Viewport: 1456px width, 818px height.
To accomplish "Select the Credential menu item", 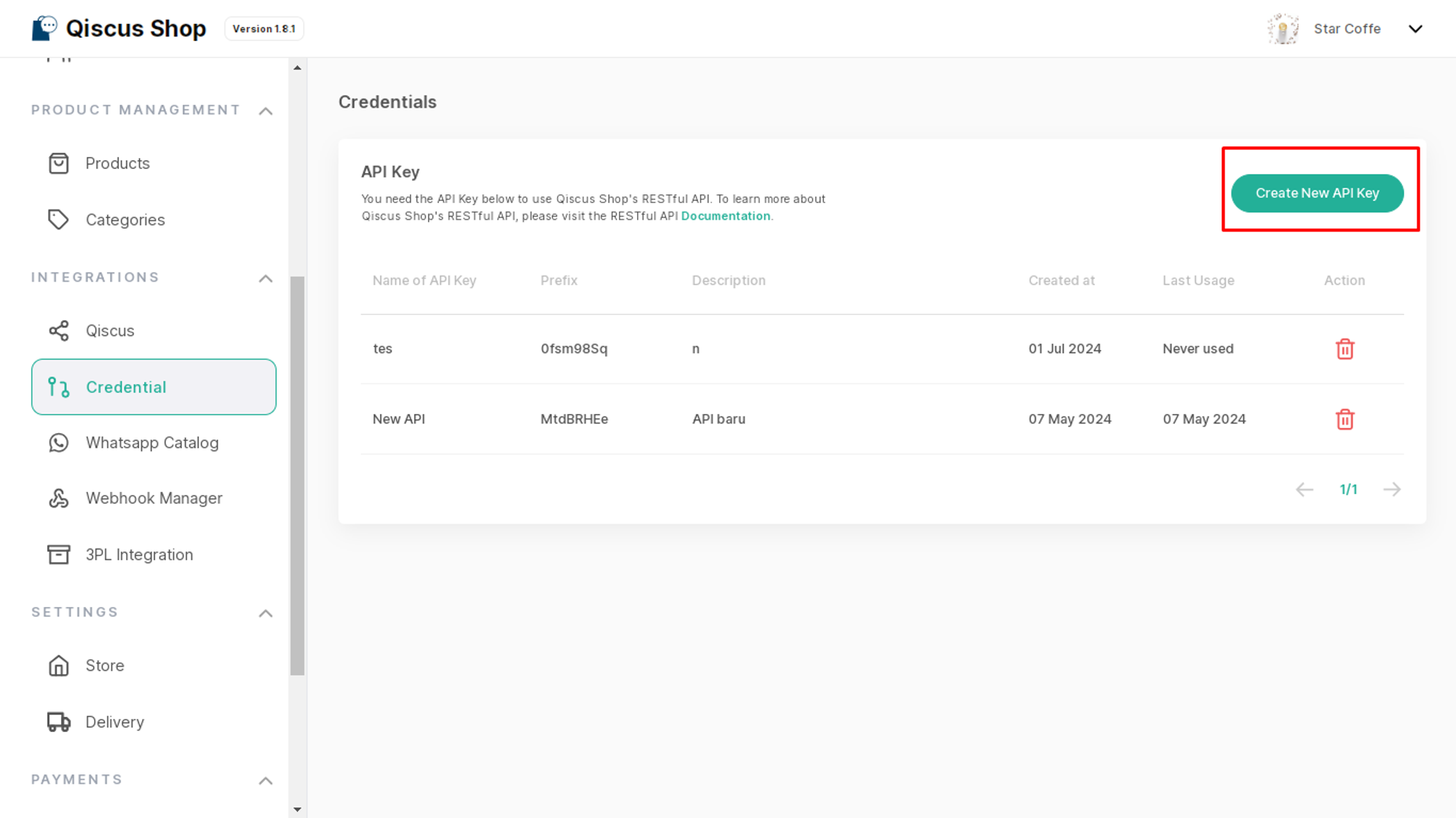I will tap(154, 387).
